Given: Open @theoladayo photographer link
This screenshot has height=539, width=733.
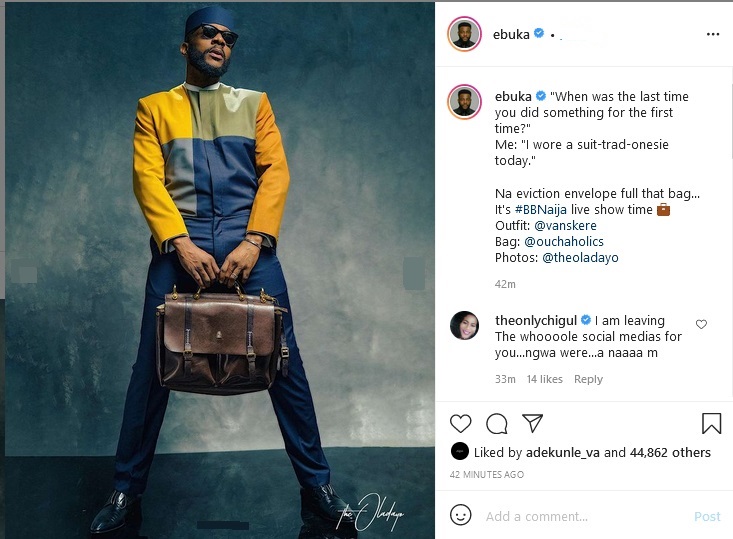Looking at the screenshot, I should [x=580, y=257].
